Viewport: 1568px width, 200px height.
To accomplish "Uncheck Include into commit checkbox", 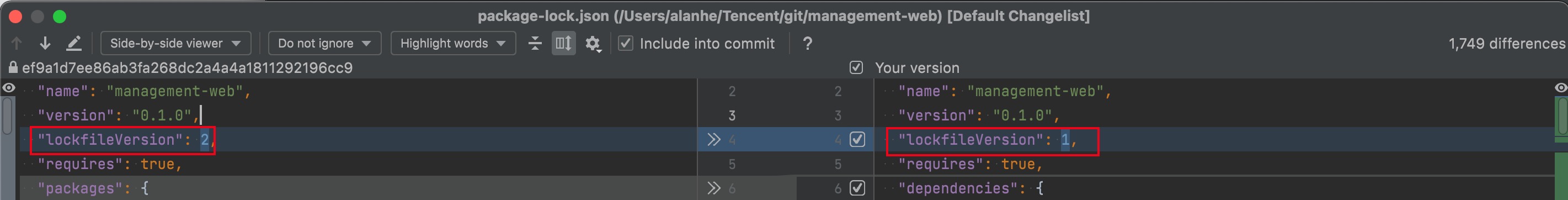I will tap(626, 43).
